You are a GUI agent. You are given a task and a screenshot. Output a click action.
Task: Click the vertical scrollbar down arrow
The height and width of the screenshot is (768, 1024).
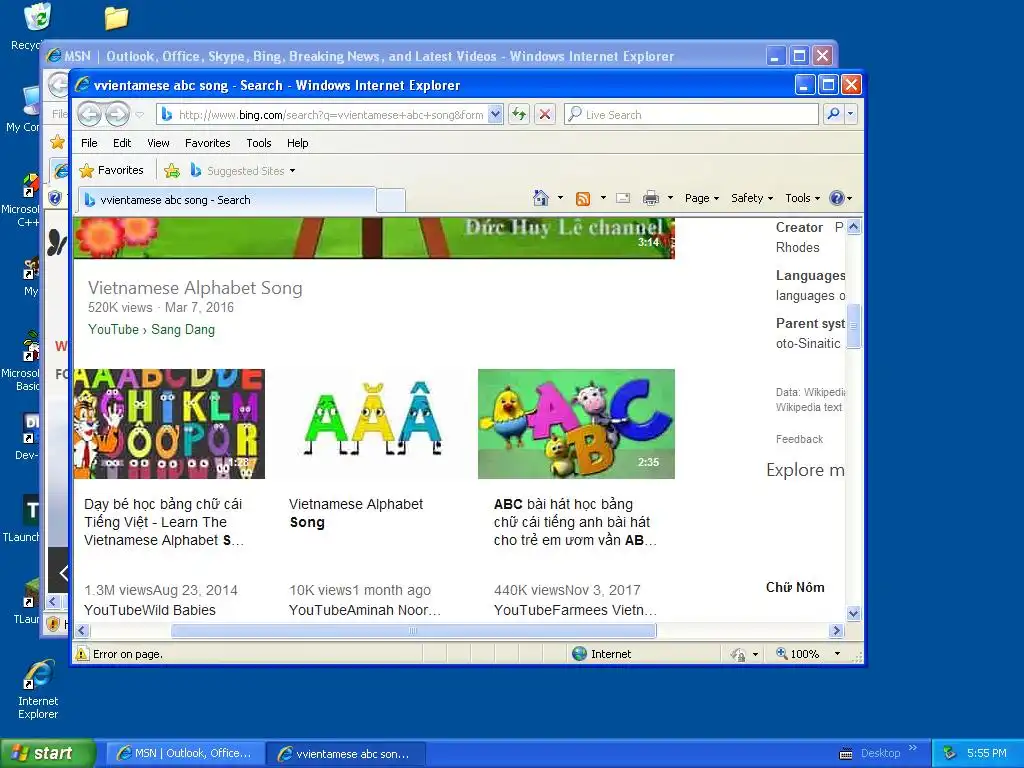853,613
